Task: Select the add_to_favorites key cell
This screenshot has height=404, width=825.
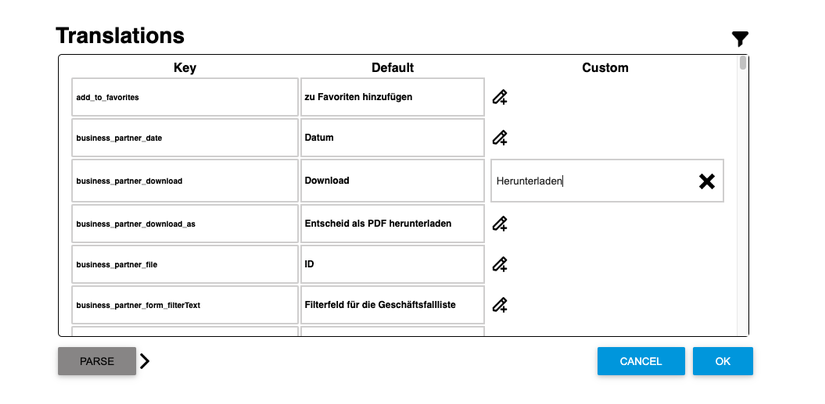Action: (185, 97)
